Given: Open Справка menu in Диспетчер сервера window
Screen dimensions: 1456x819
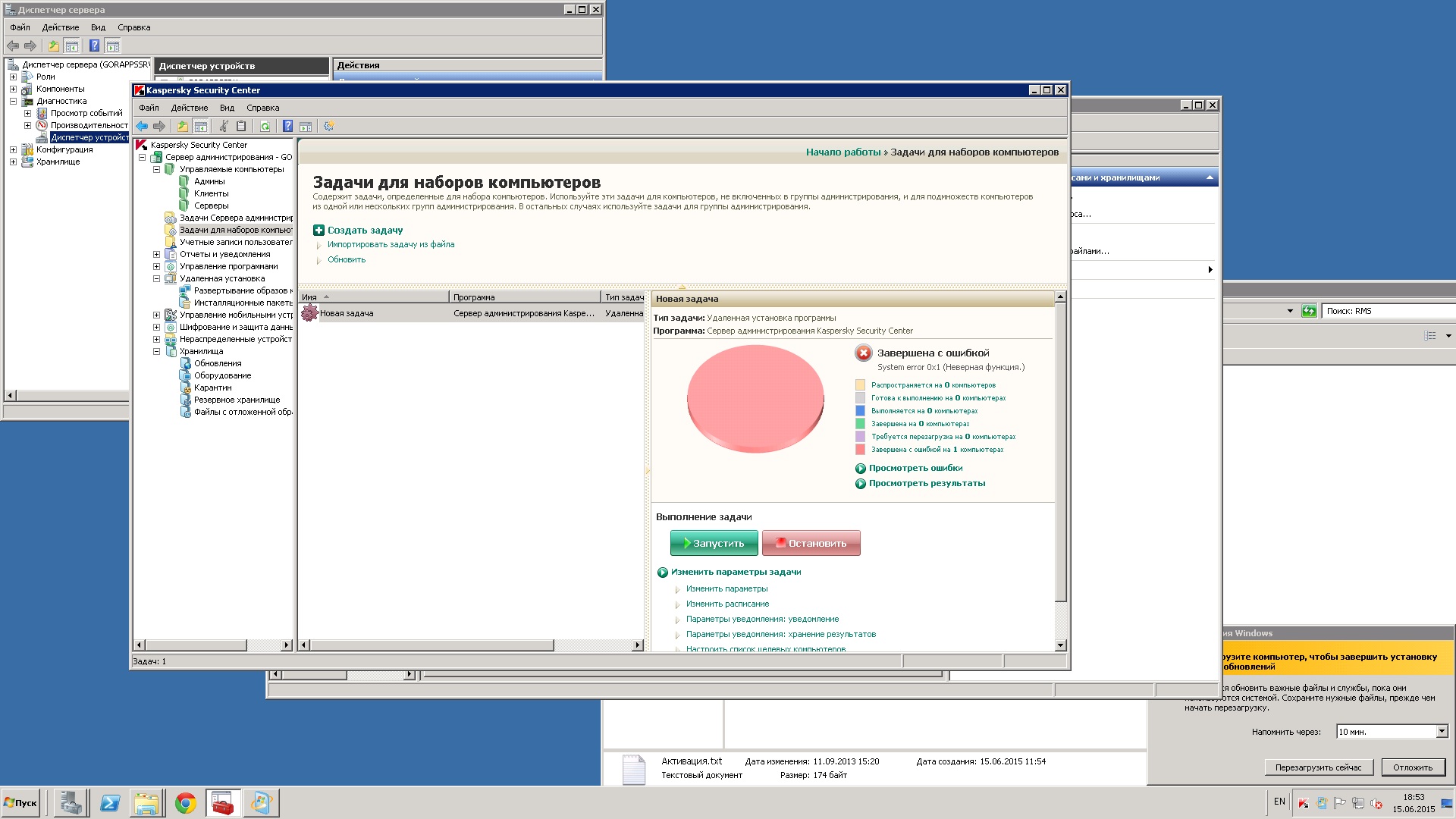Looking at the screenshot, I should pyautogui.click(x=133, y=27).
